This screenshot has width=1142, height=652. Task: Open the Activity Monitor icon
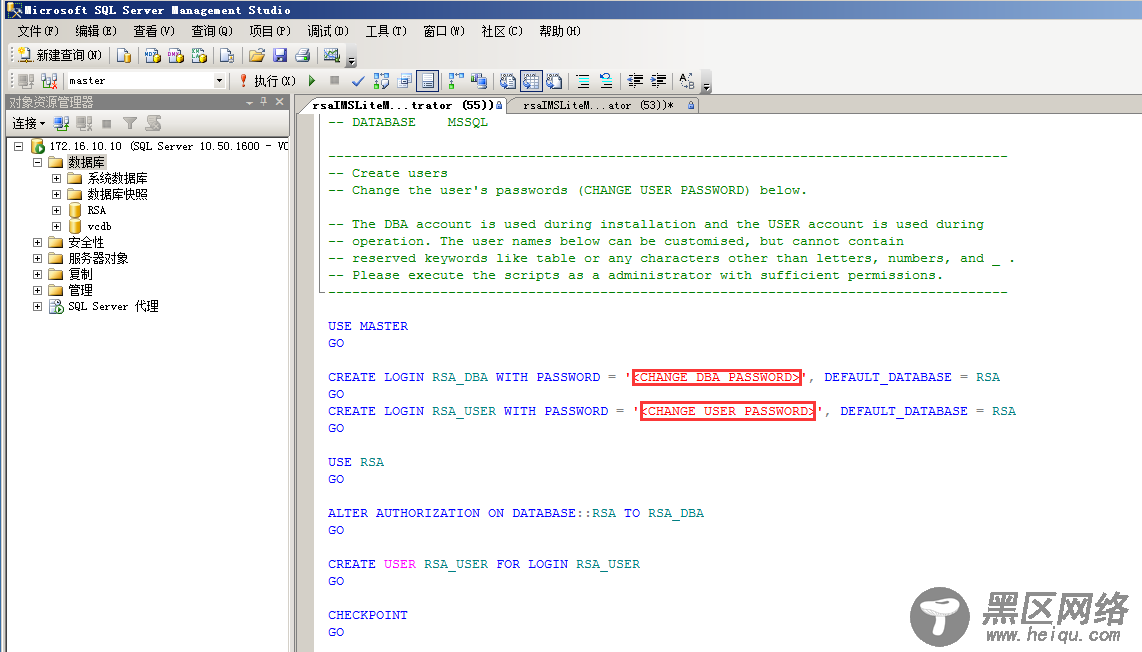(331, 55)
